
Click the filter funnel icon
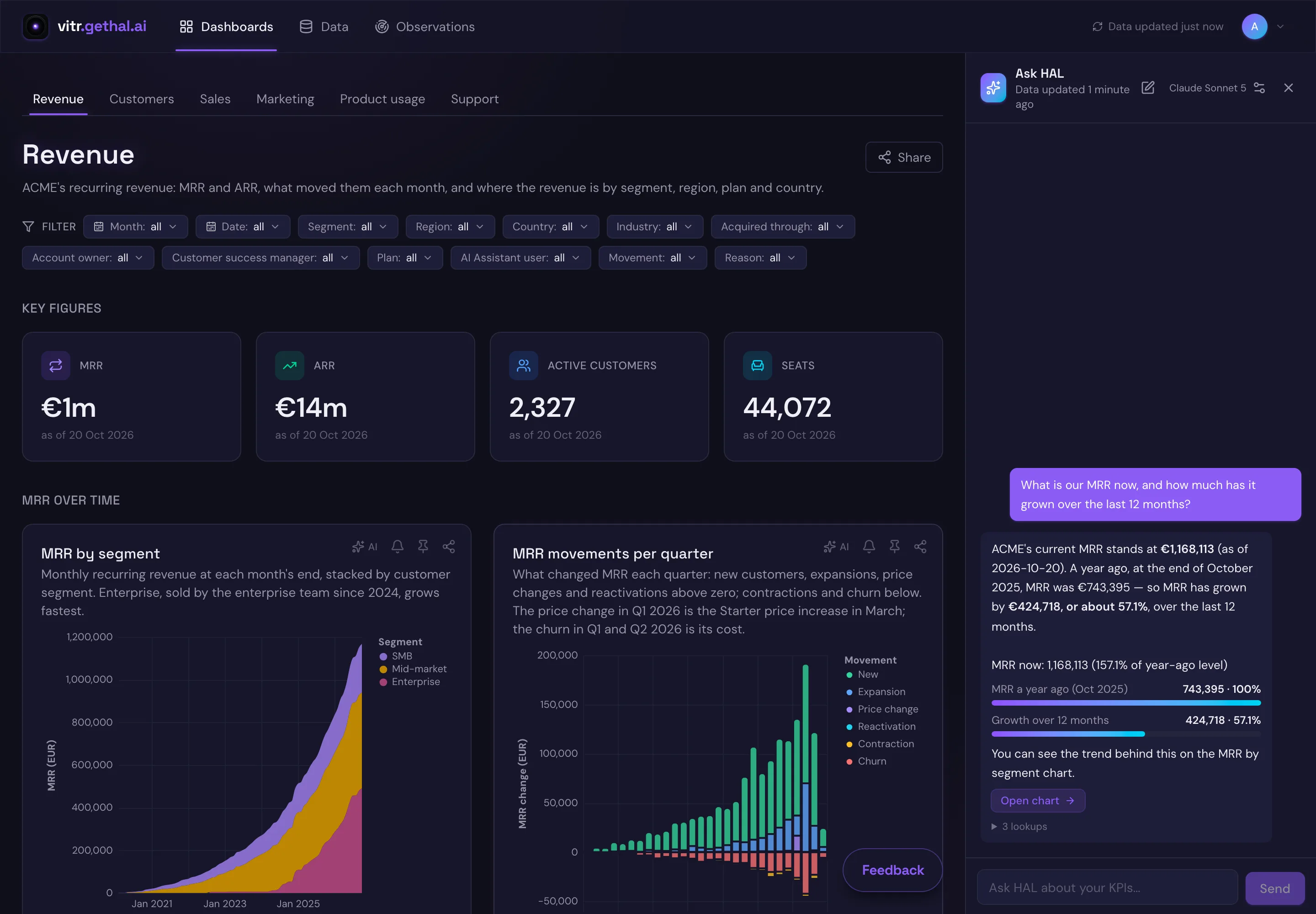pos(27,227)
